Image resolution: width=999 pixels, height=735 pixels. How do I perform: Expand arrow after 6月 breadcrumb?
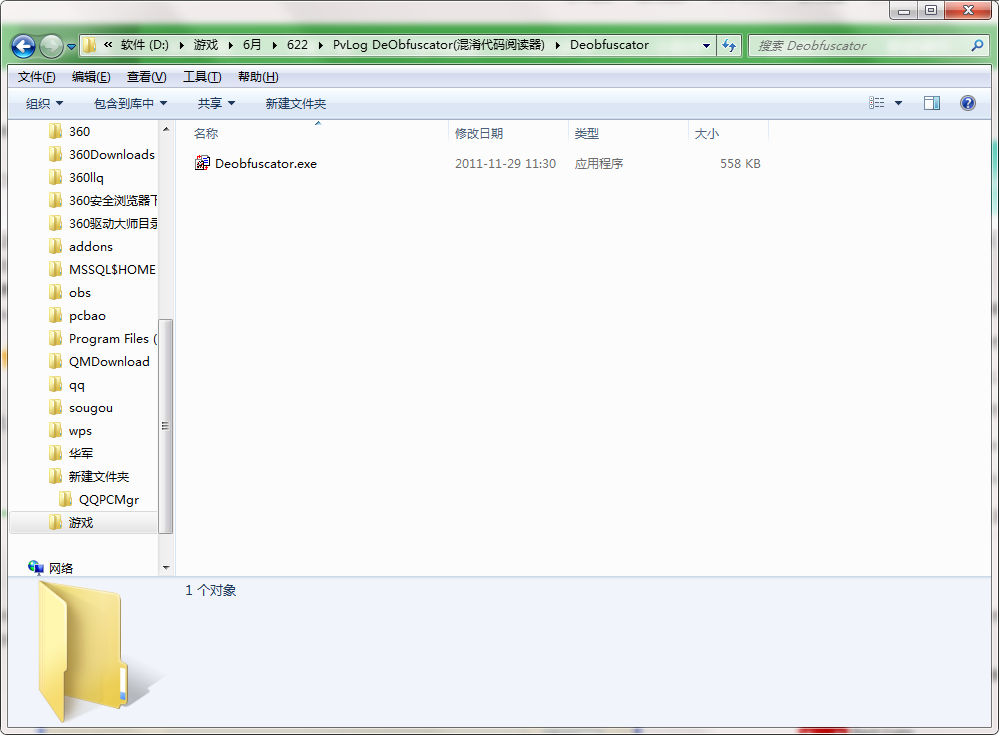[275, 45]
